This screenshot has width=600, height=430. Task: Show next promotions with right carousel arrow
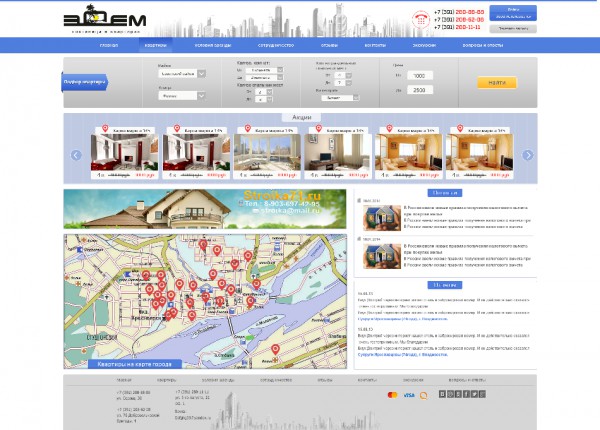tap(528, 155)
